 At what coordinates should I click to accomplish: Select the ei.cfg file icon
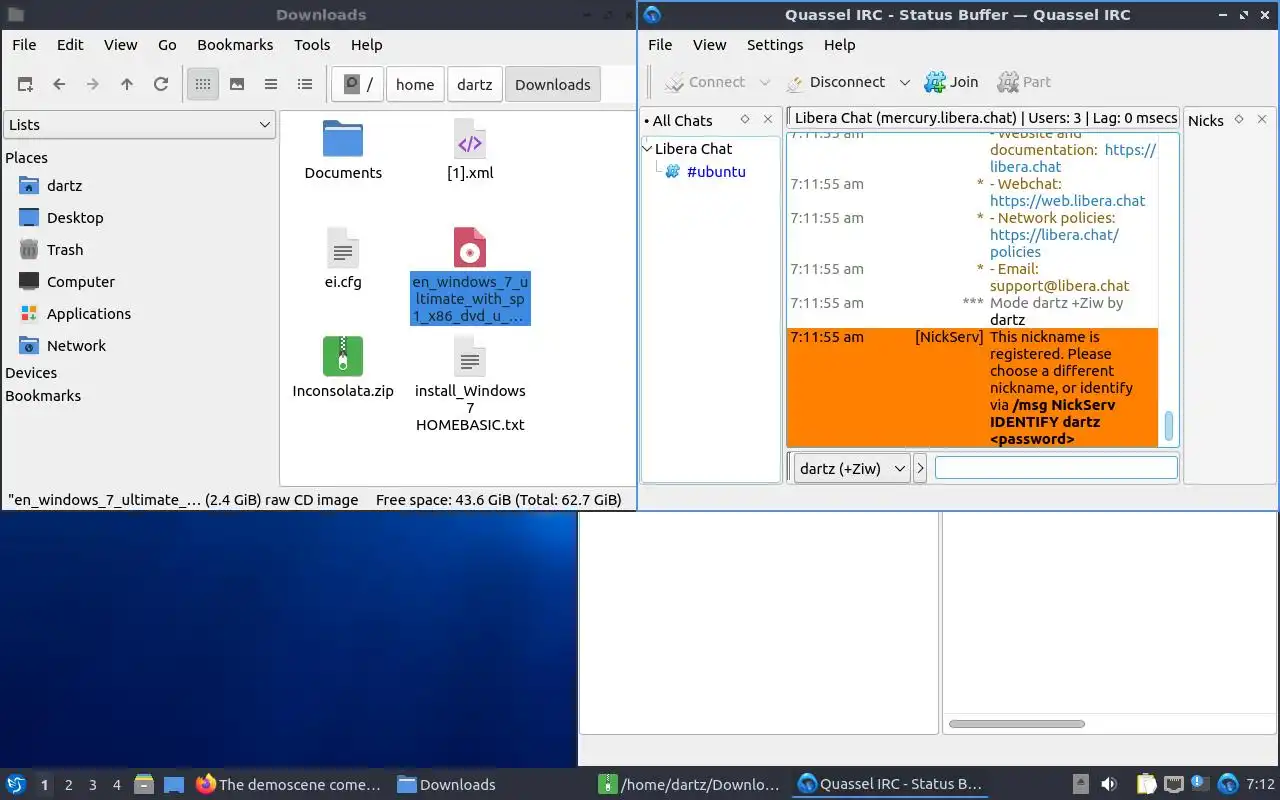pyautogui.click(x=343, y=248)
